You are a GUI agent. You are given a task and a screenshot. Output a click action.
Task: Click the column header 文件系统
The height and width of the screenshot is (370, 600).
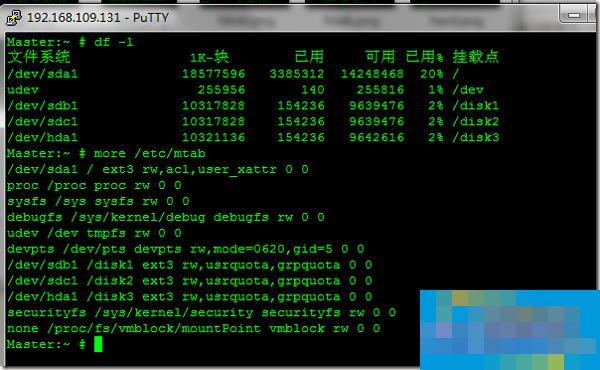point(39,57)
